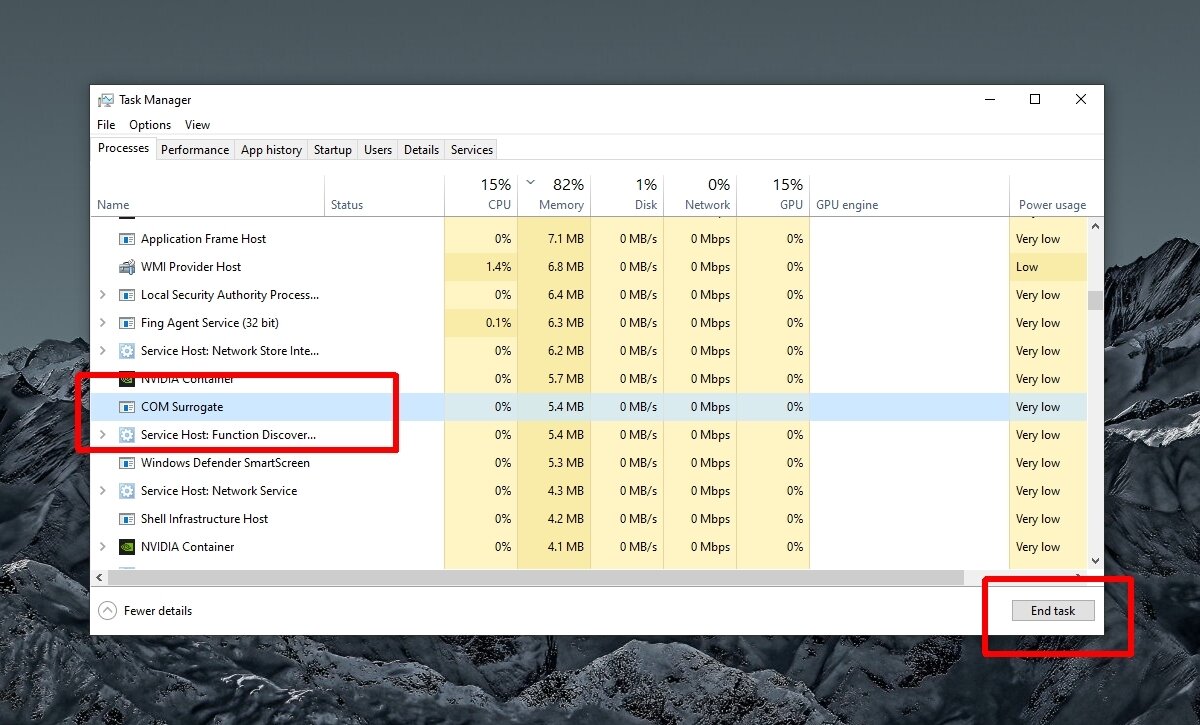Click the vertical scrollbar down arrow
Viewport: 1200px width, 725px height.
click(x=1095, y=561)
